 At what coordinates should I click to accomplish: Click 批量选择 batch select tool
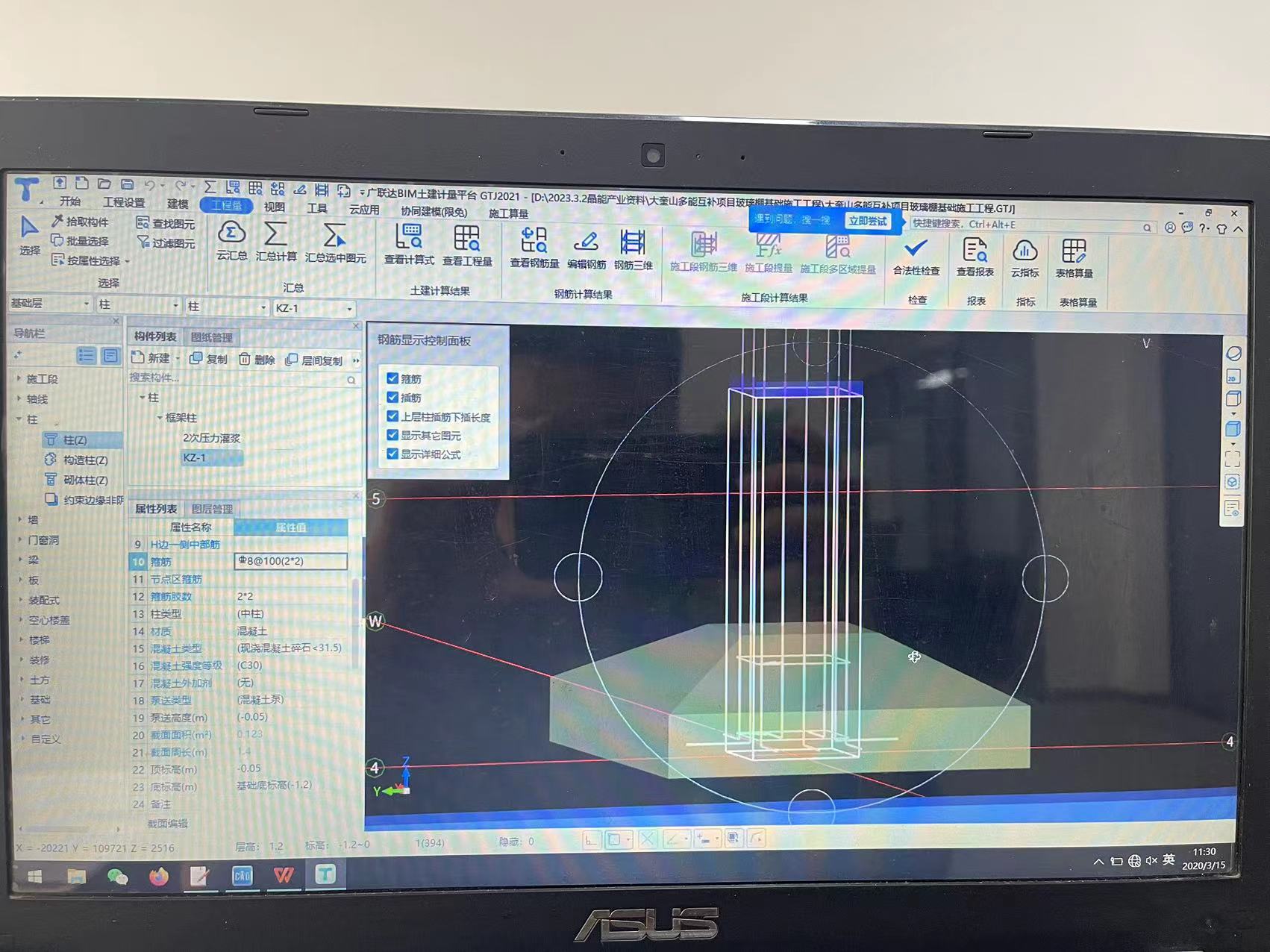point(80,241)
